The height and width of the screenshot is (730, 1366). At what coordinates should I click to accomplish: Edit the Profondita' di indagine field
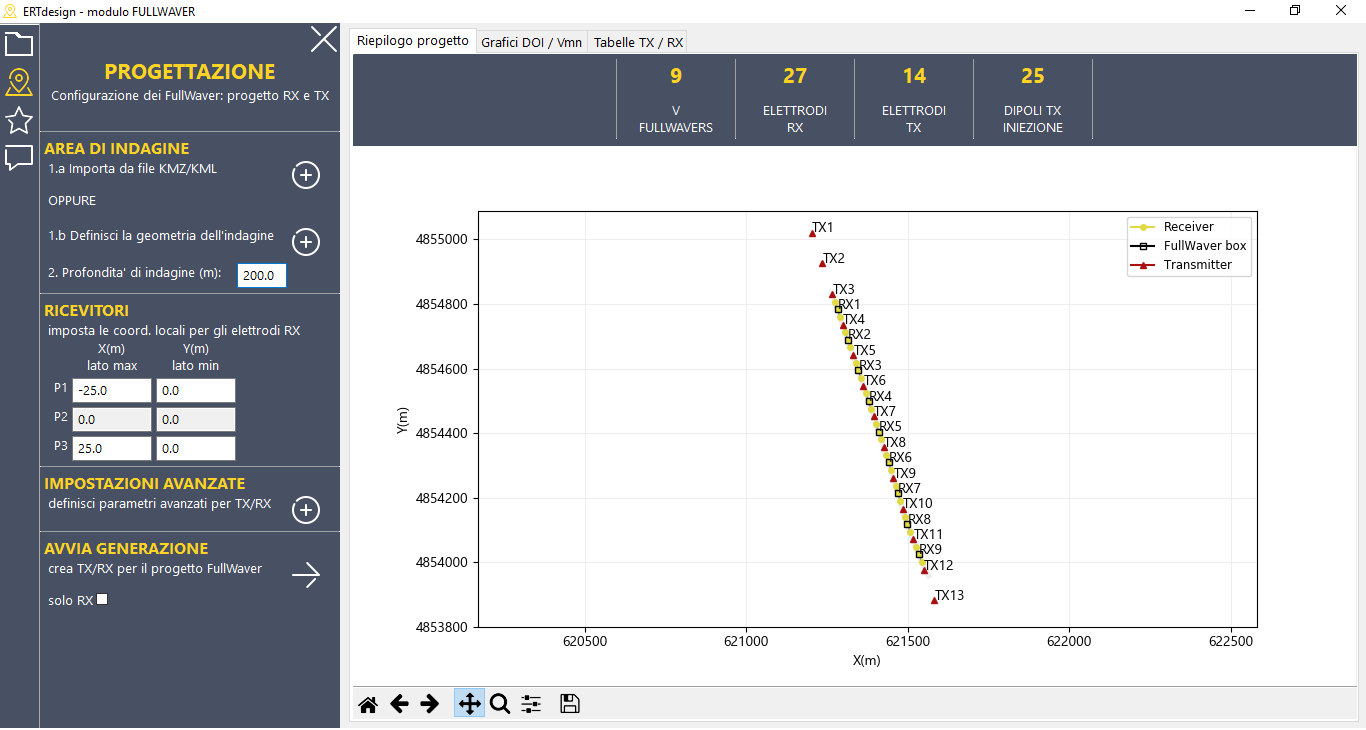pyautogui.click(x=262, y=275)
